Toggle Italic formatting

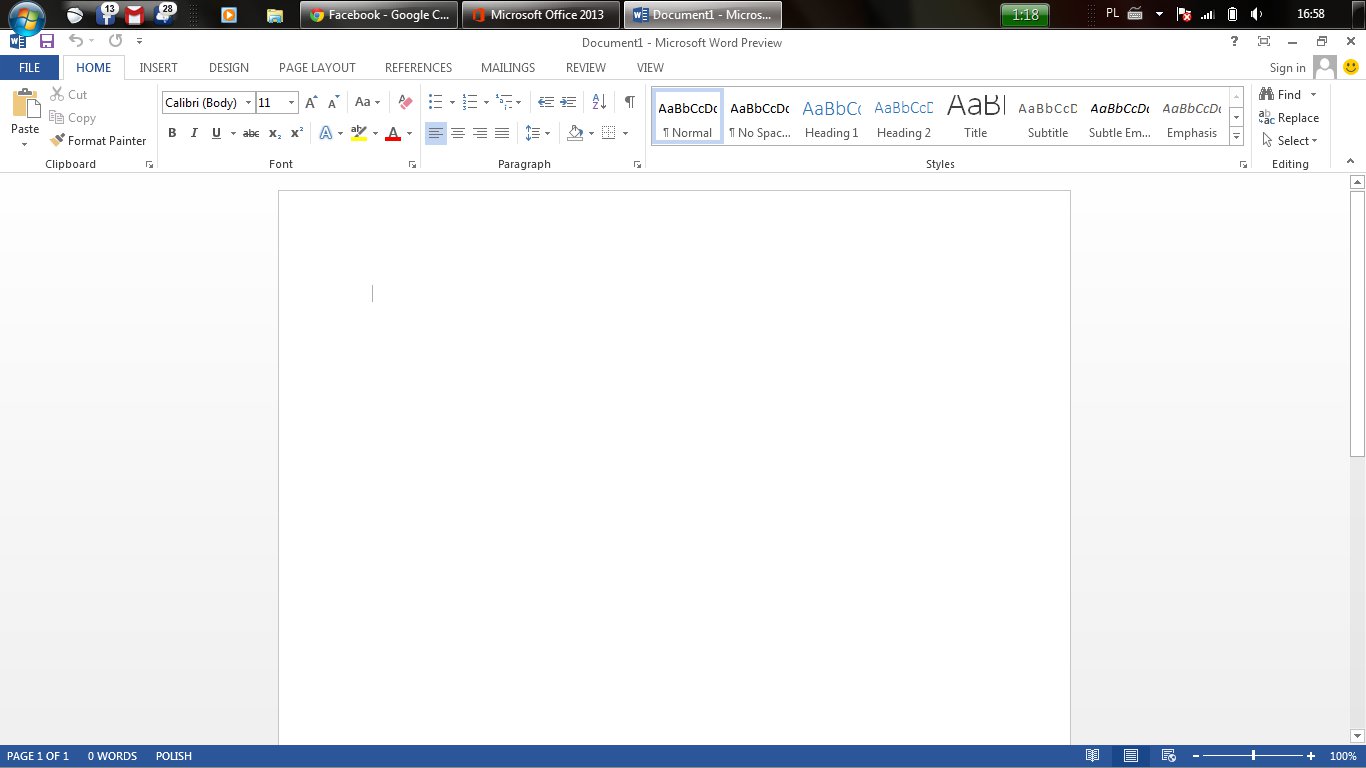click(x=193, y=133)
